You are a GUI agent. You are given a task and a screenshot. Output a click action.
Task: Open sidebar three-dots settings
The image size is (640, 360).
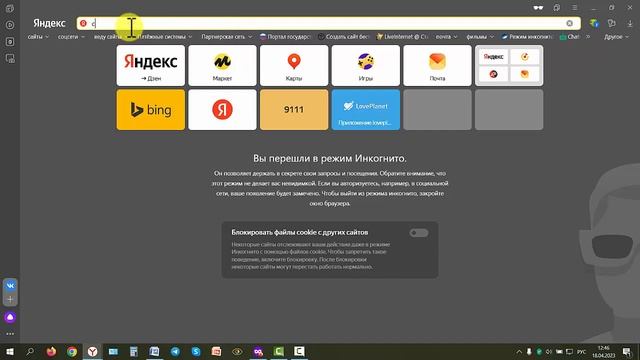coord(10,333)
